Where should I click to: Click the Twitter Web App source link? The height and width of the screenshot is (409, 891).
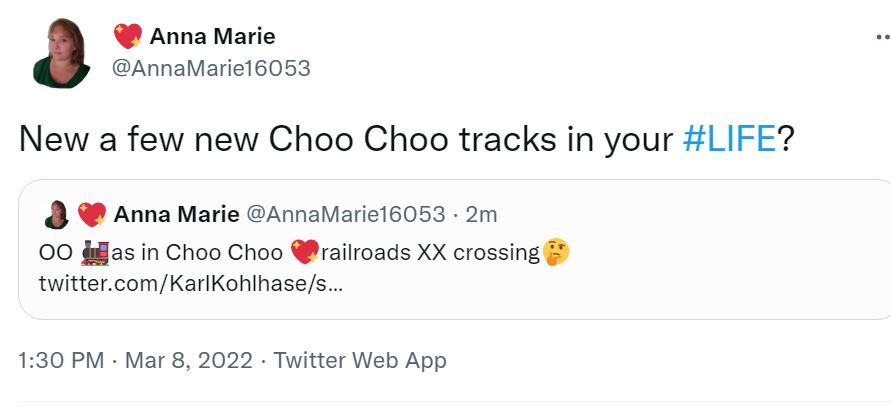[360, 360]
